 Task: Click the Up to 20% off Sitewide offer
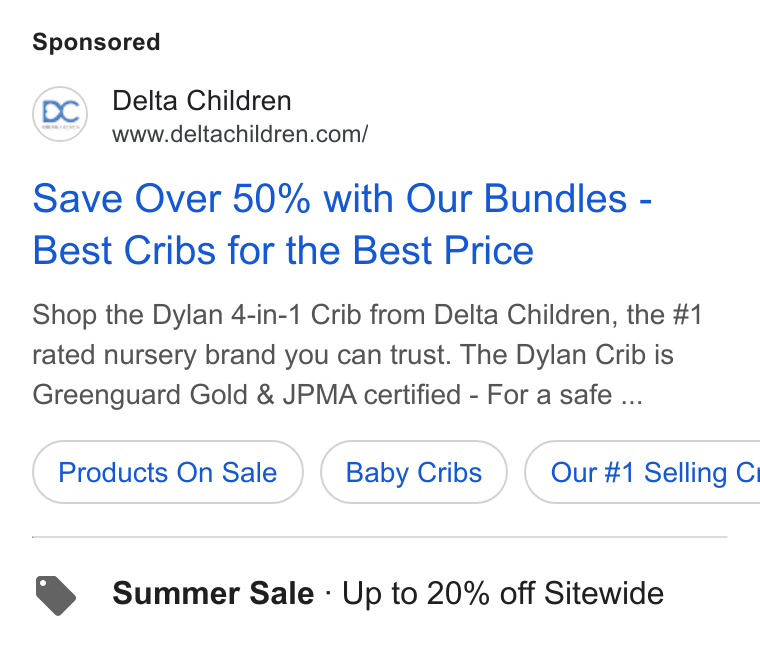[503, 593]
